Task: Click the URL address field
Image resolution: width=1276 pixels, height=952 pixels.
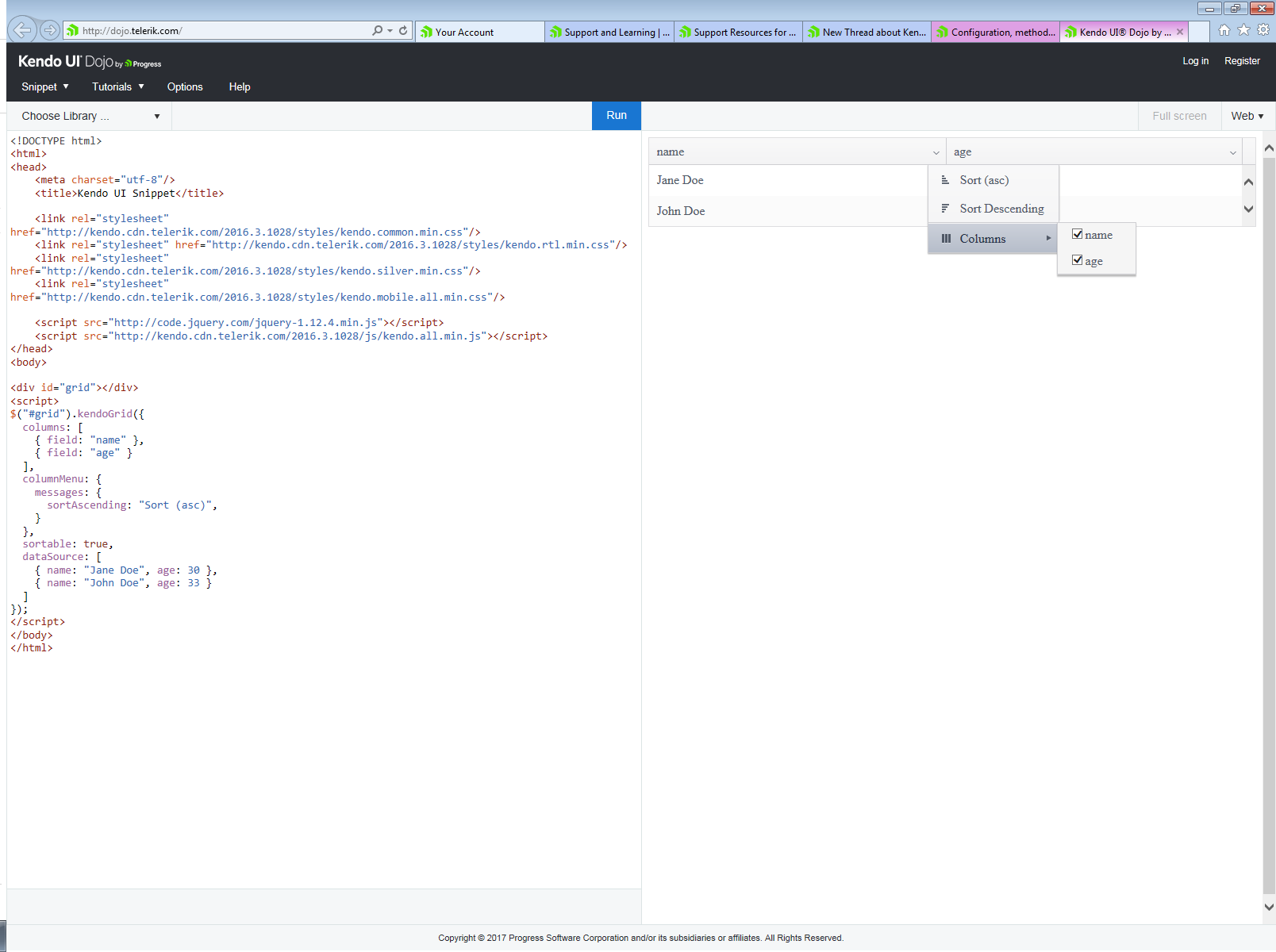Action: click(x=222, y=31)
